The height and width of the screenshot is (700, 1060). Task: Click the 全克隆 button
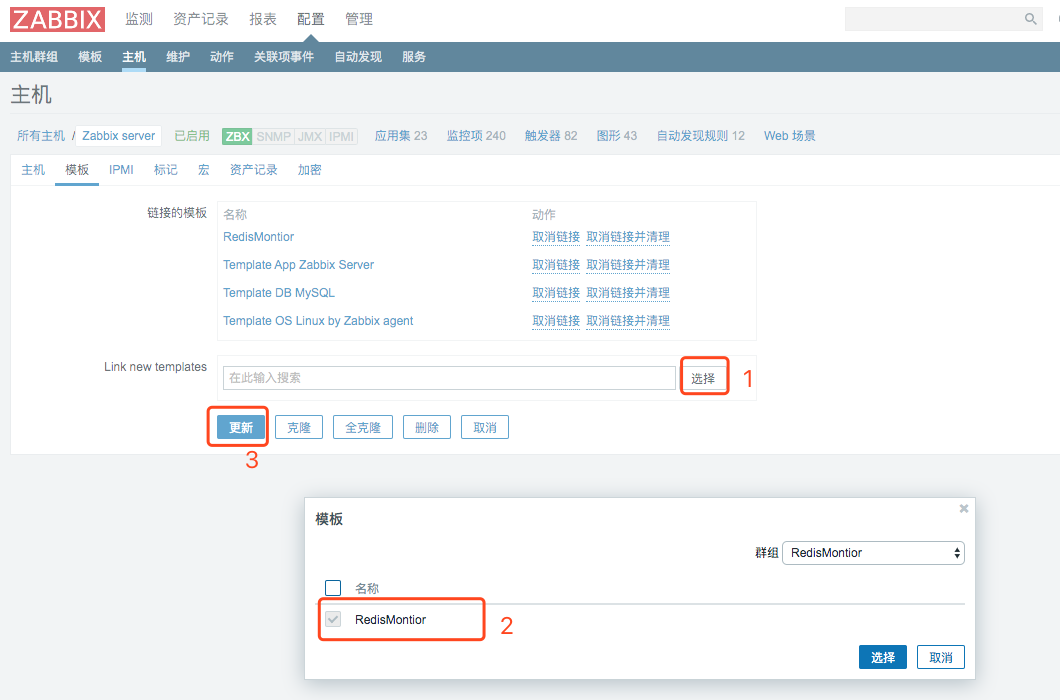point(363,427)
